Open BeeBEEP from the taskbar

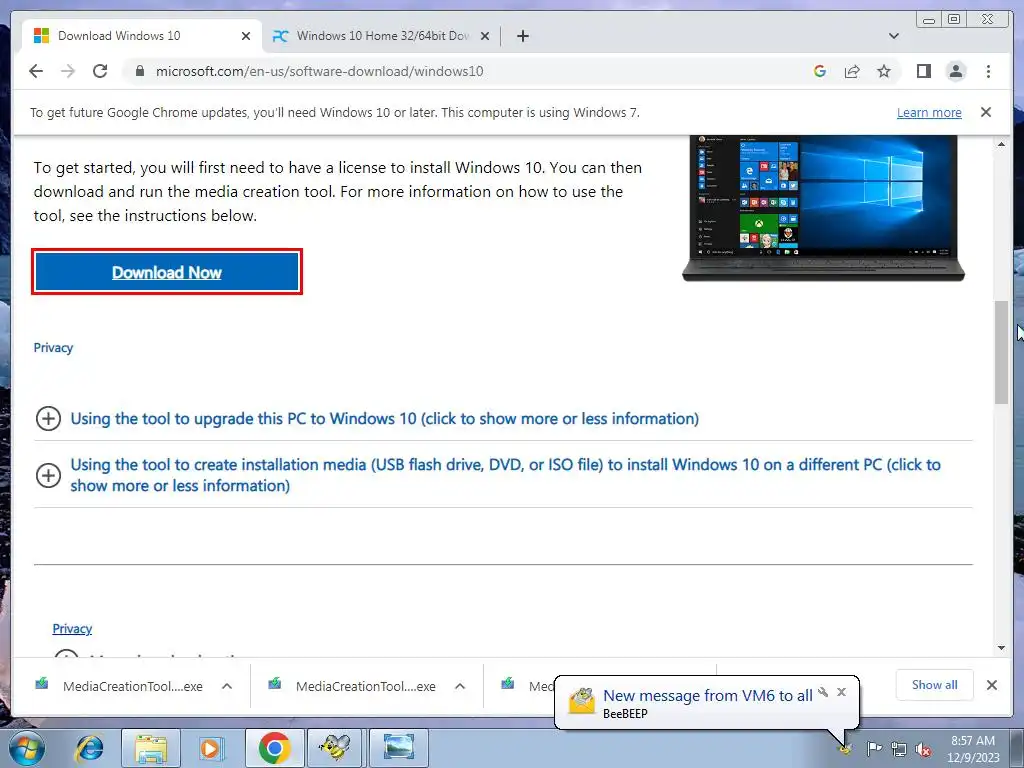point(334,748)
